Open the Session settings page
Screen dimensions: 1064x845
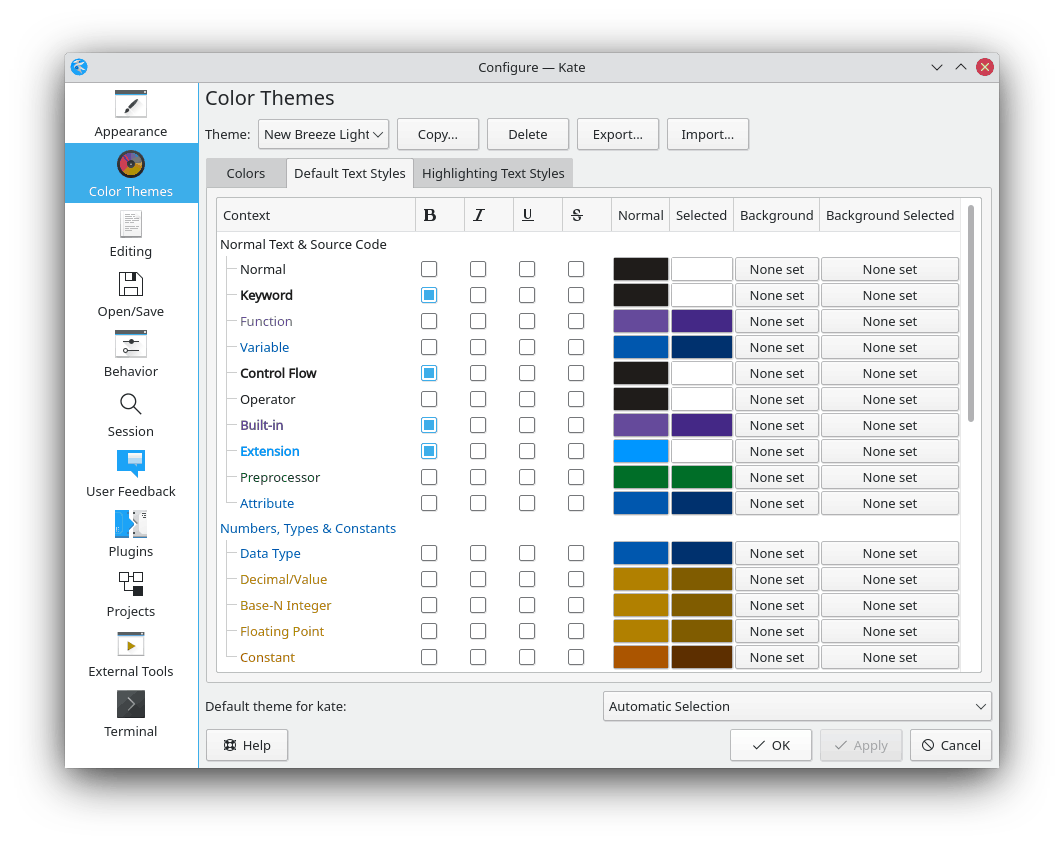(131, 414)
